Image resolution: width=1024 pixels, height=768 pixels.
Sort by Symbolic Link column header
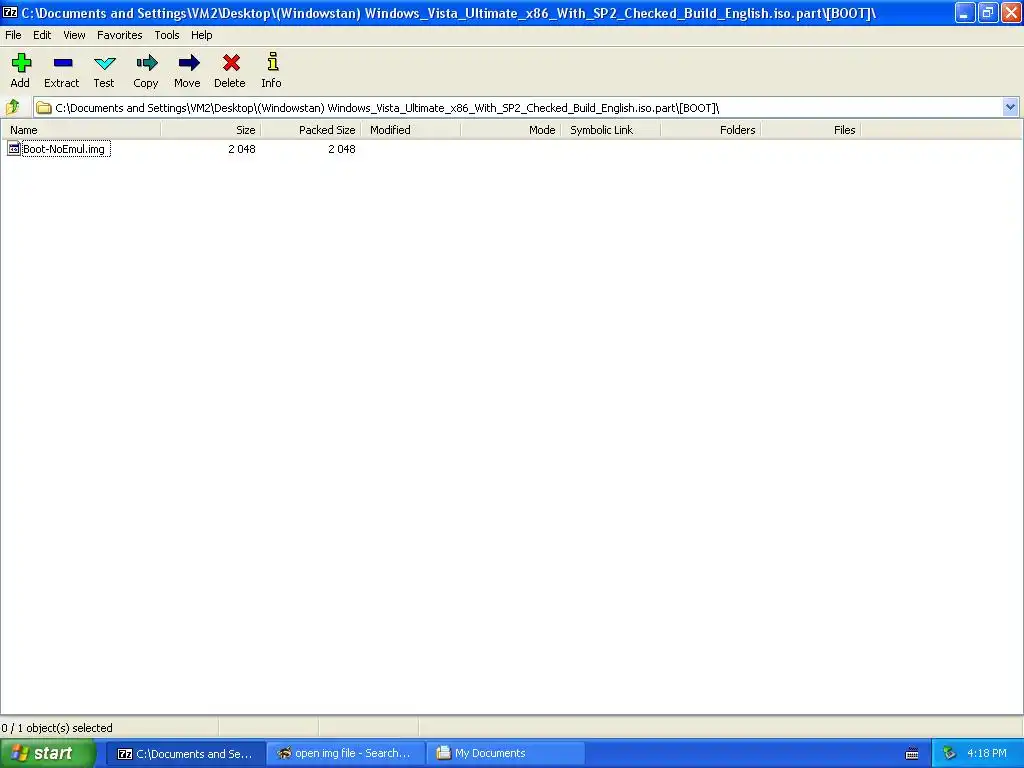(610, 130)
